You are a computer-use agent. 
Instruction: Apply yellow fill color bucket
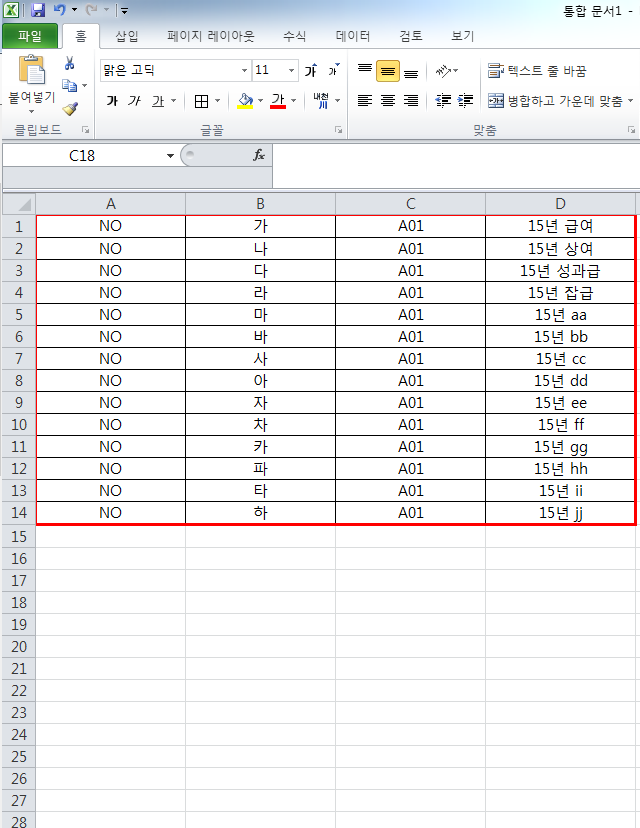245,101
